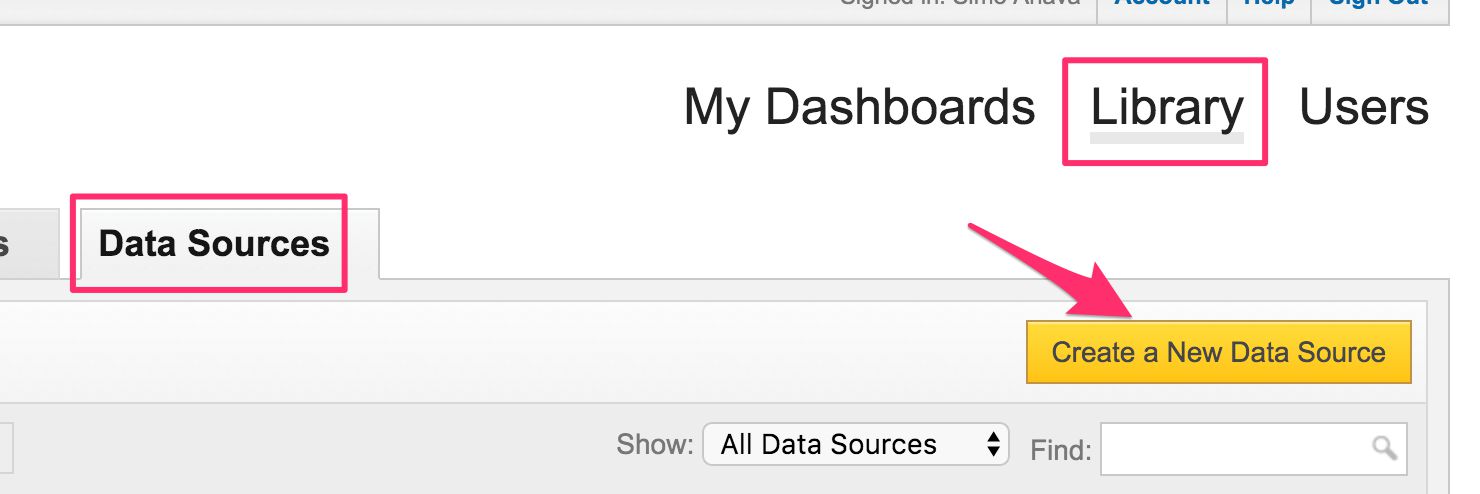Viewport: 1480px width, 494px height.
Task: Click the gray underline beneath Library
Action: click(x=1167, y=138)
